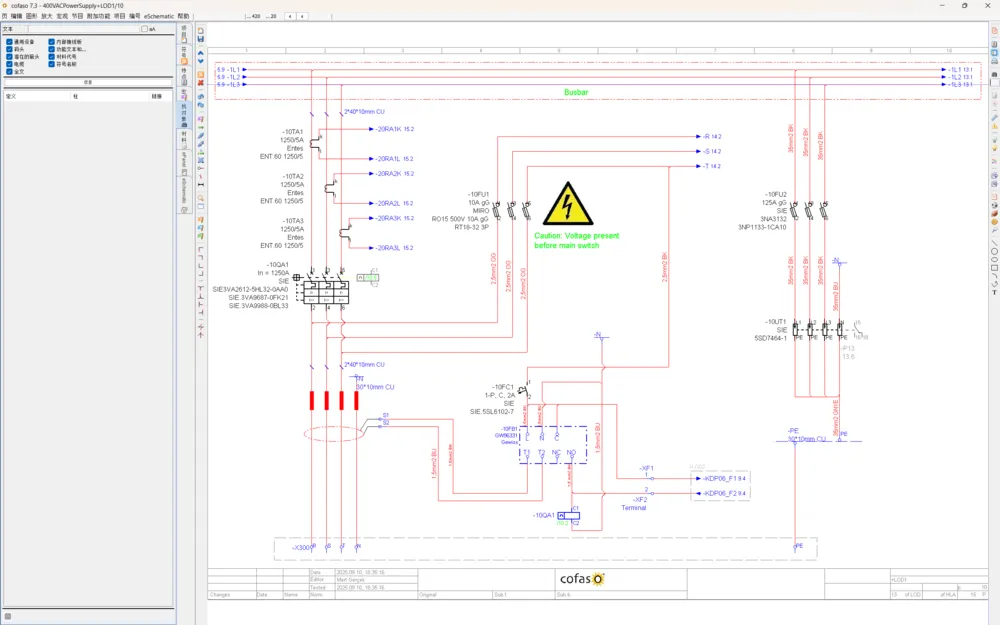Select the circle drawing tool

tap(994, 252)
